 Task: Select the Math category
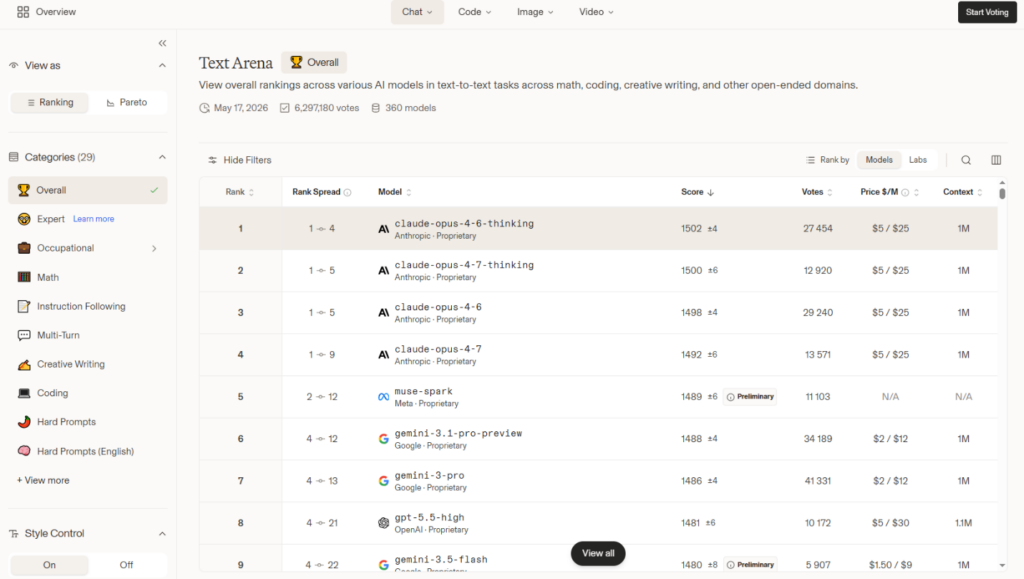(88, 277)
